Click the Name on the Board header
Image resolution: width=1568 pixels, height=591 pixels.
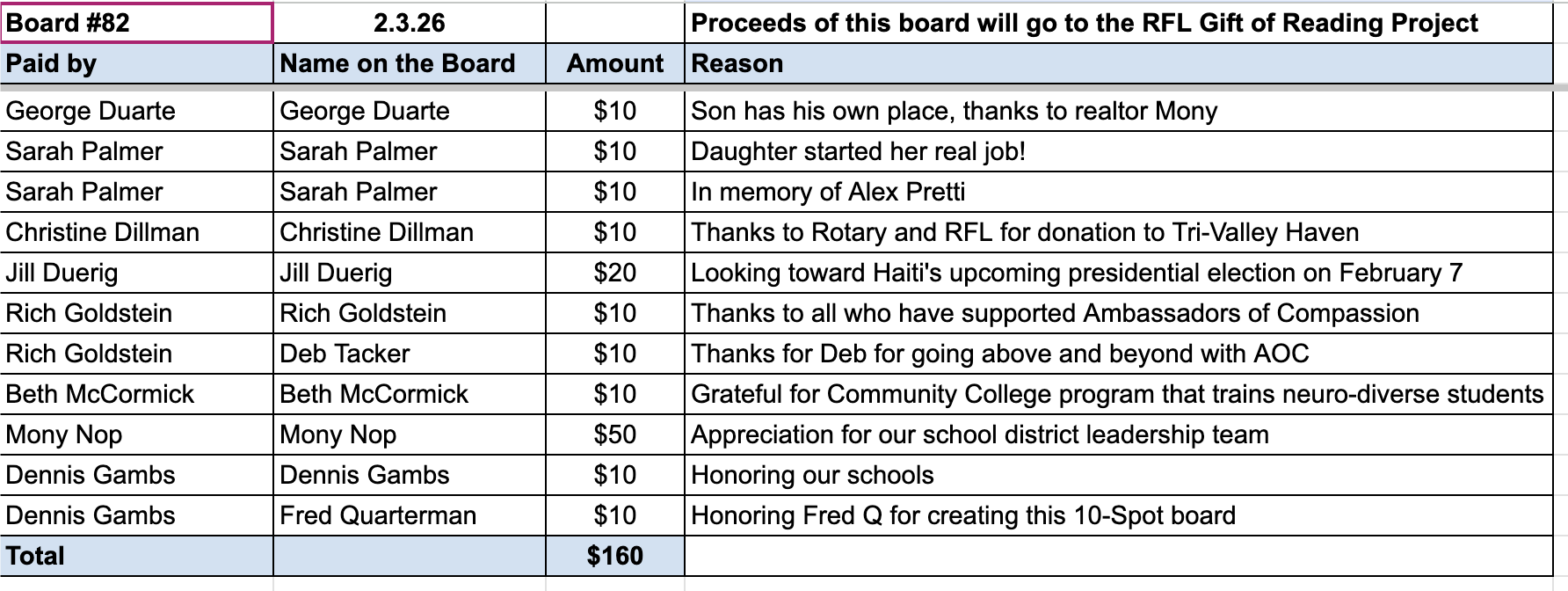tap(409, 63)
